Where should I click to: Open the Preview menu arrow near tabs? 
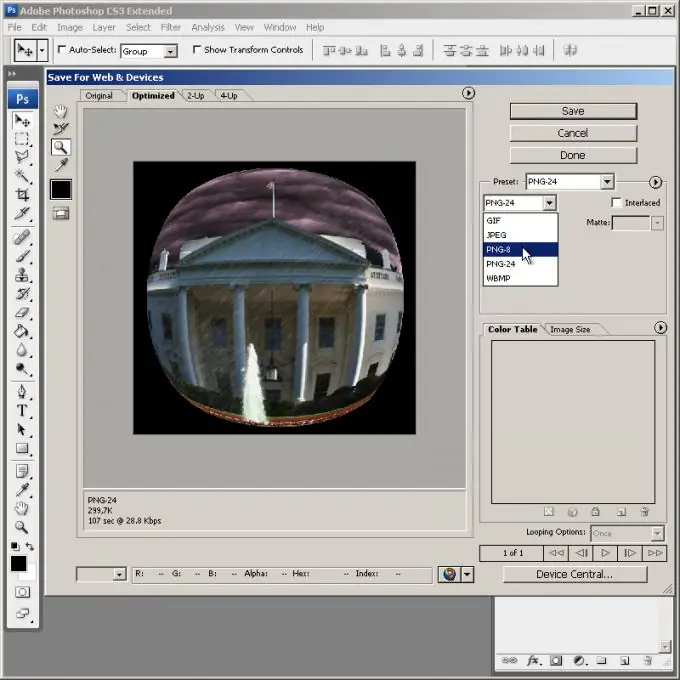click(x=468, y=93)
